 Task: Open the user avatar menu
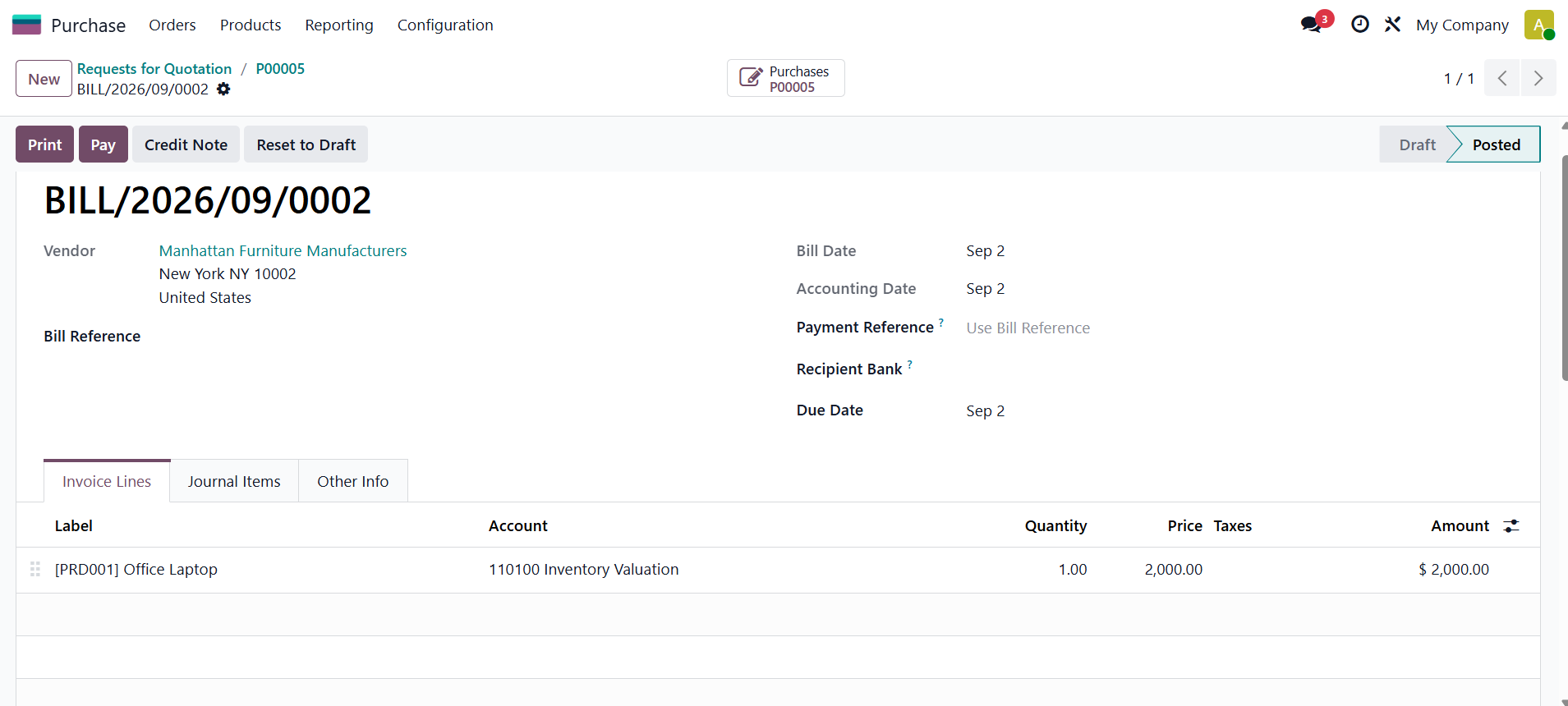pyautogui.click(x=1538, y=25)
